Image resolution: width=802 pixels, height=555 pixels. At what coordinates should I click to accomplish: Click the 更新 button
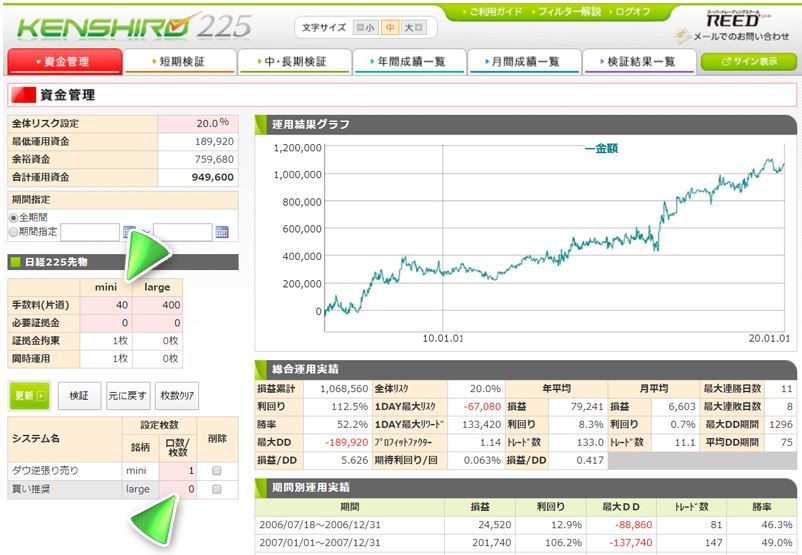[x=30, y=396]
